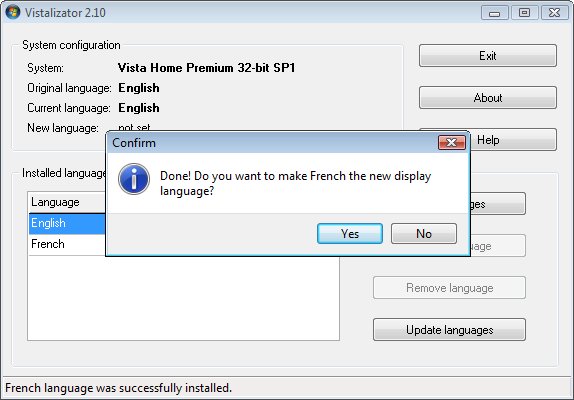Click the Update languages button

[x=450, y=330]
